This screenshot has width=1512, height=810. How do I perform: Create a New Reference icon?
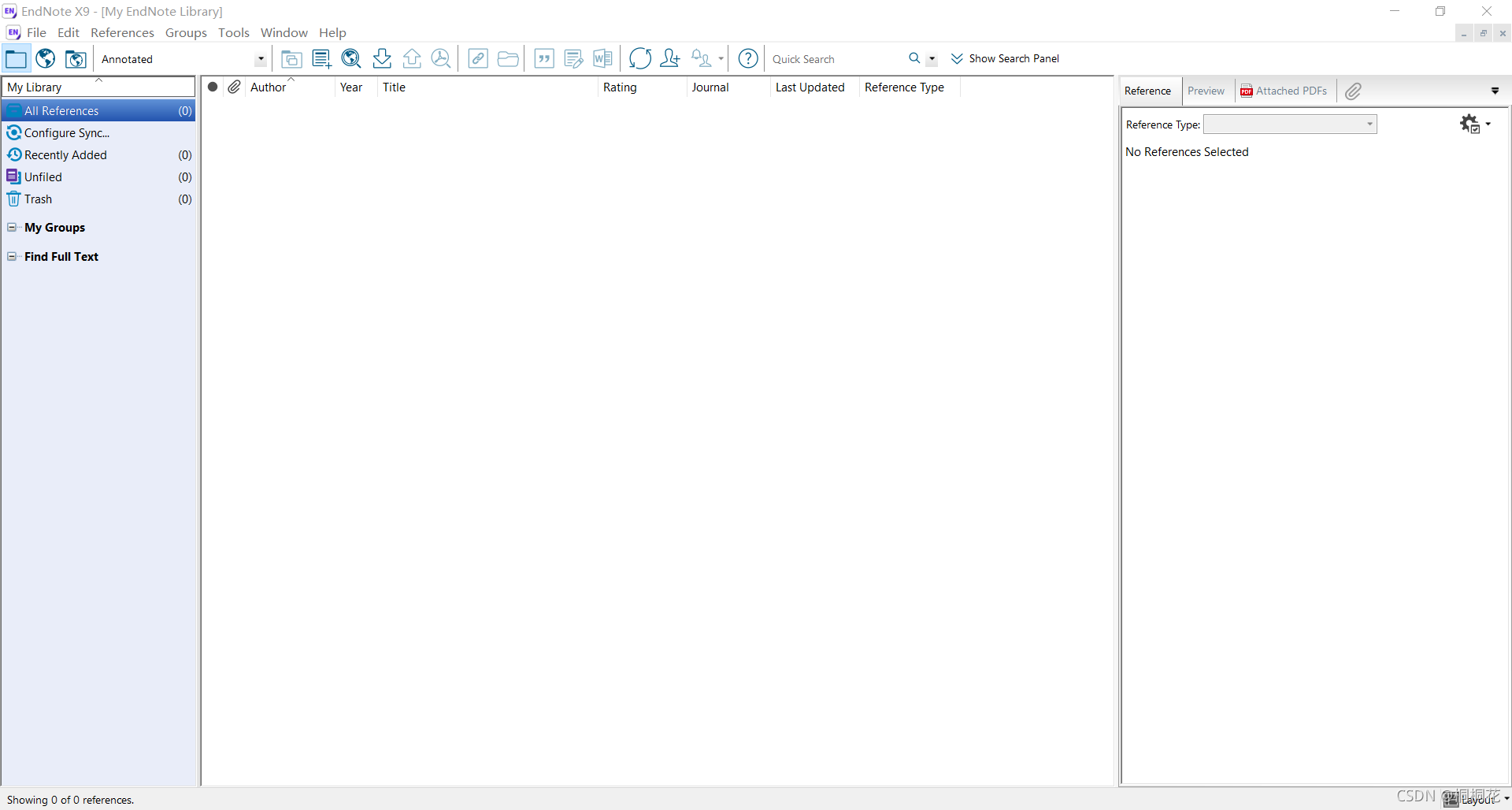(321, 59)
